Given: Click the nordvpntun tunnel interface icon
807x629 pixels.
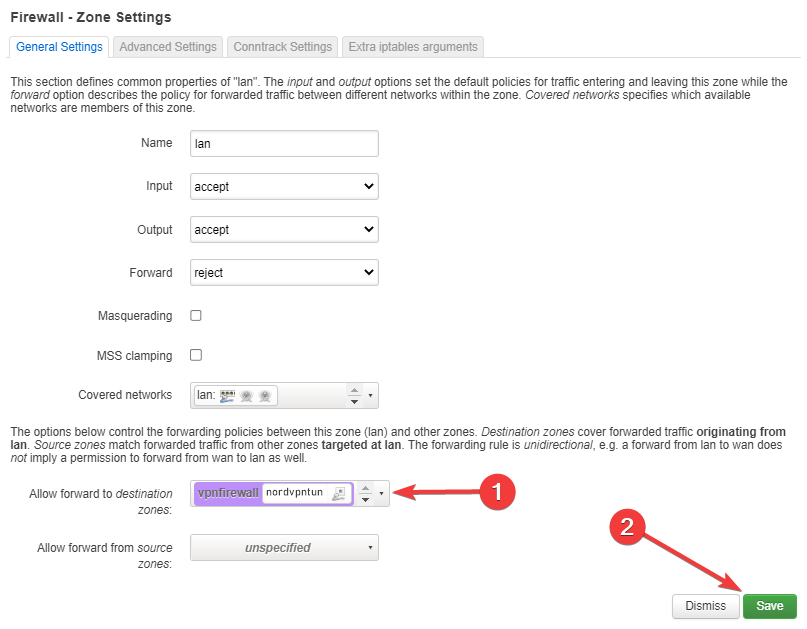Looking at the screenshot, I should click(339, 493).
